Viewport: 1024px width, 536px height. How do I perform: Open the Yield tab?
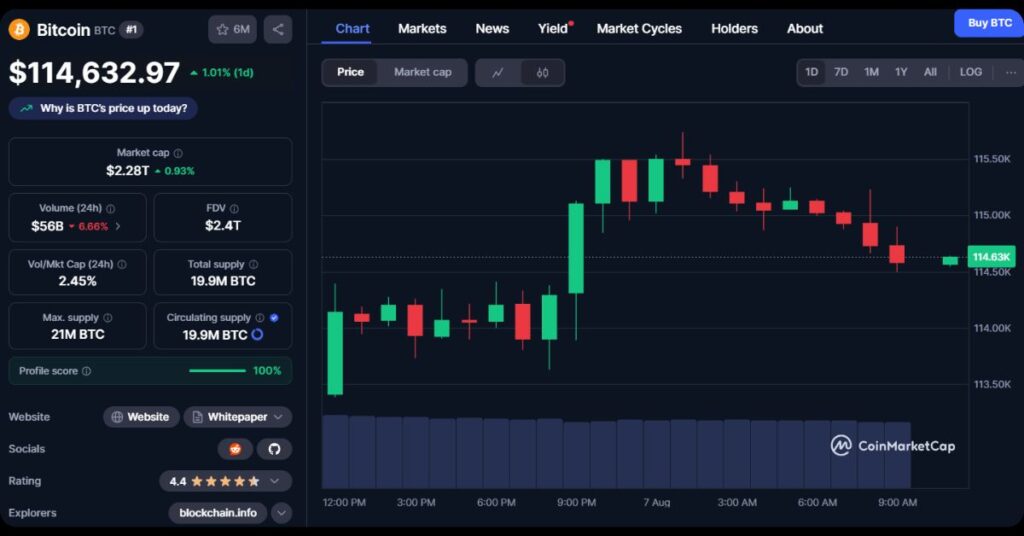pos(552,29)
